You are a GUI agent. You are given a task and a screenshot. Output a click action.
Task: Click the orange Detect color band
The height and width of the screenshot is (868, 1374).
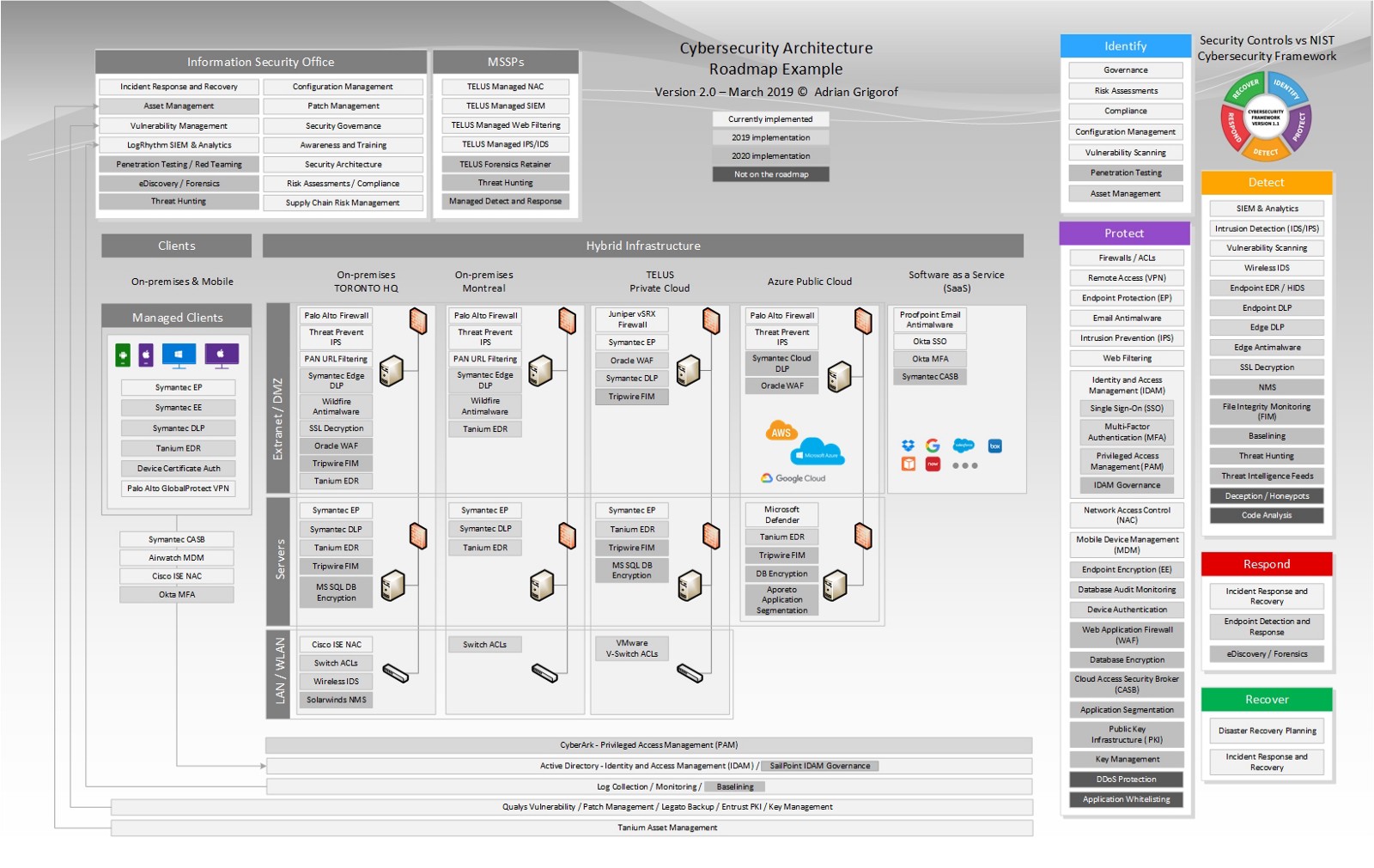point(1267,182)
